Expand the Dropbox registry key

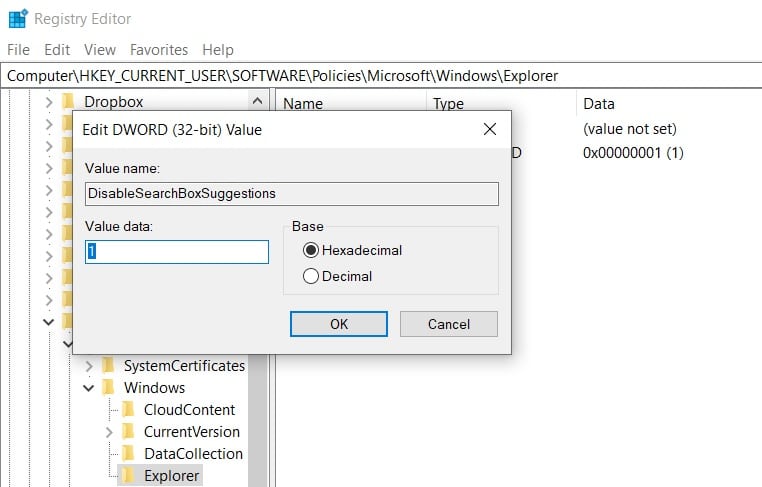pos(49,102)
